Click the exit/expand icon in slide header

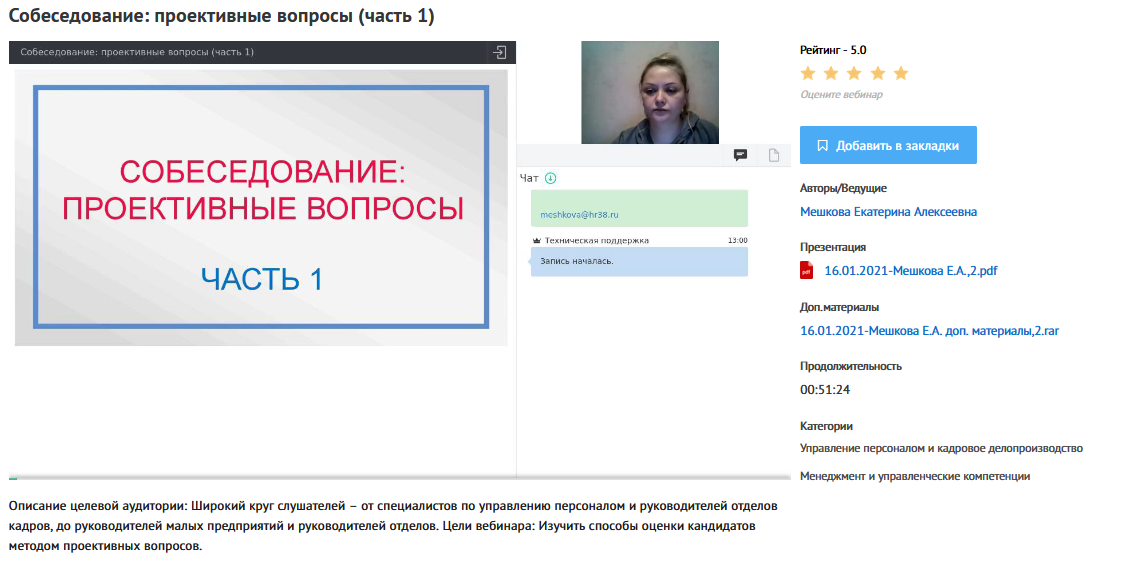pyautogui.click(x=499, y=52)
